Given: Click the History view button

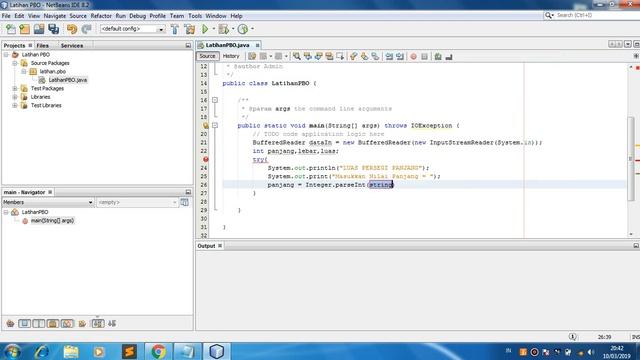Looking at the screenshot, I should tap(231, 56).
